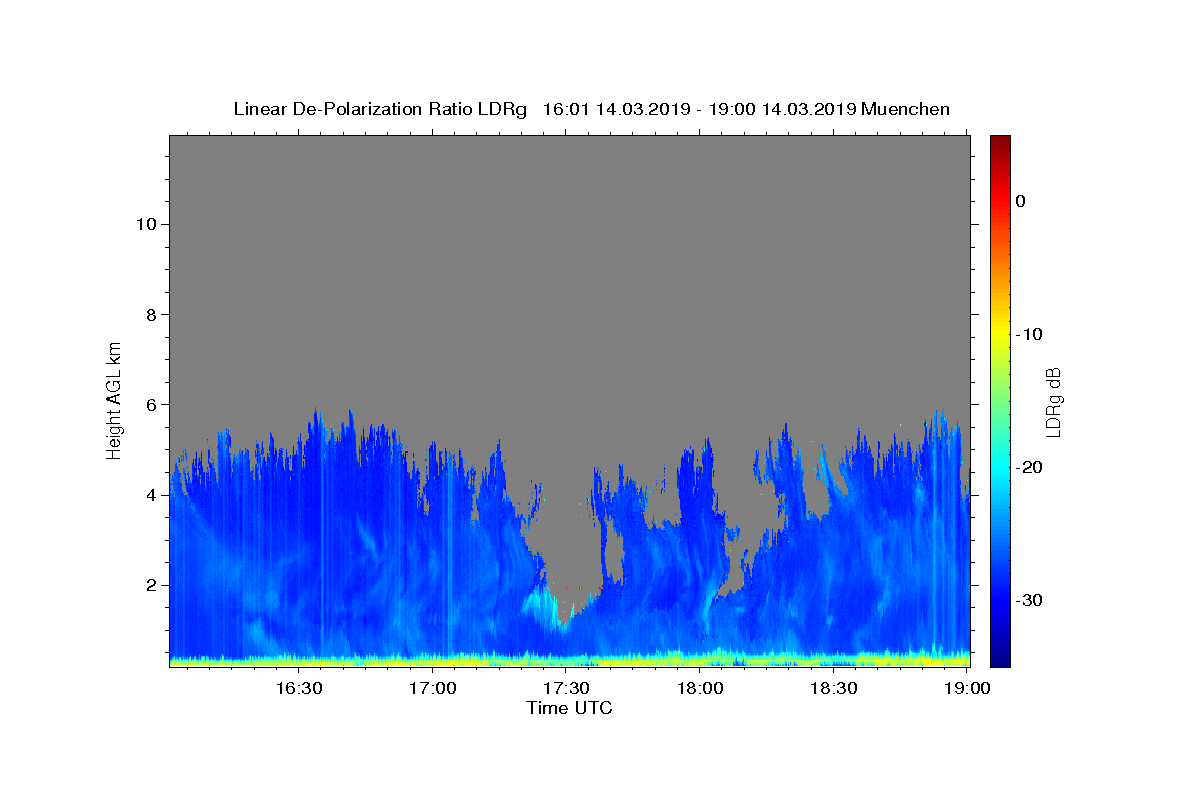Click the dark red top of the colorbar
Image resolution: width=1200 pixels, height=800 pixels.
[x=1000, y=143]
